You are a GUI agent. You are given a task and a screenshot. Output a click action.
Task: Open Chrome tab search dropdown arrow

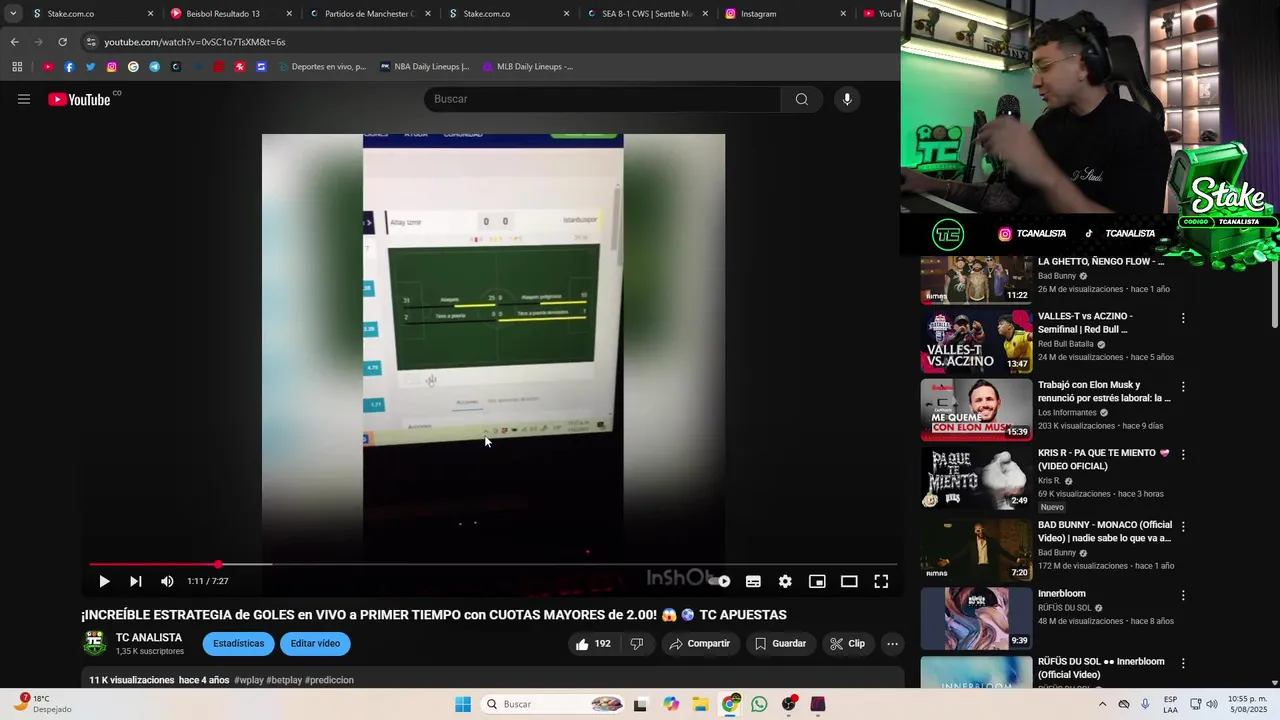click(13, 14)
